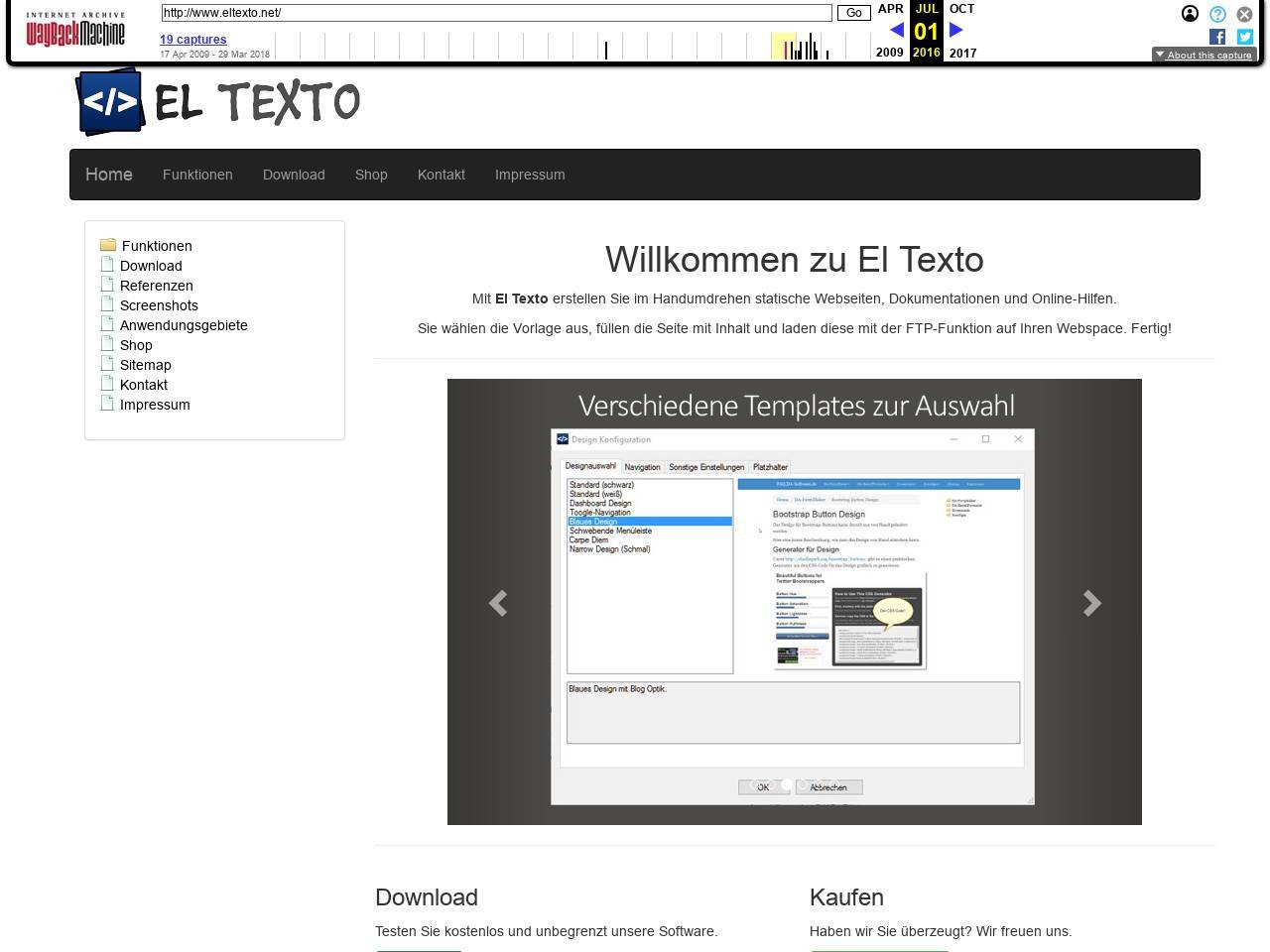
Task: Open the Funktionen folder in sidebar
Action: [156, 246]
